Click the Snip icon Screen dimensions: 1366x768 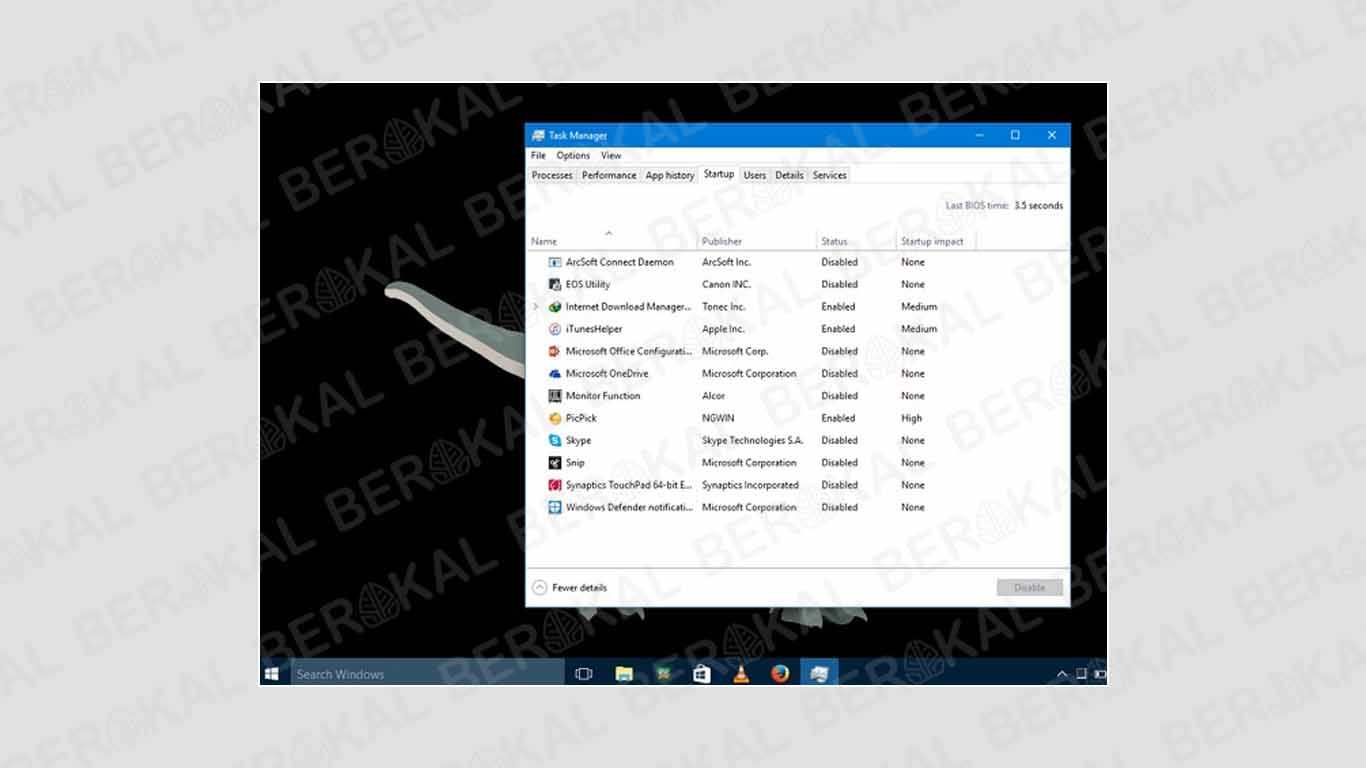coord(555,463)
